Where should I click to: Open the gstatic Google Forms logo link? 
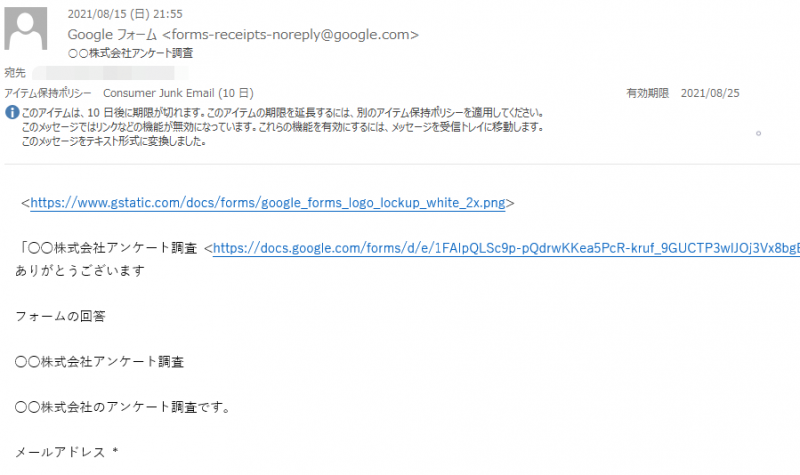pos(267,203)
